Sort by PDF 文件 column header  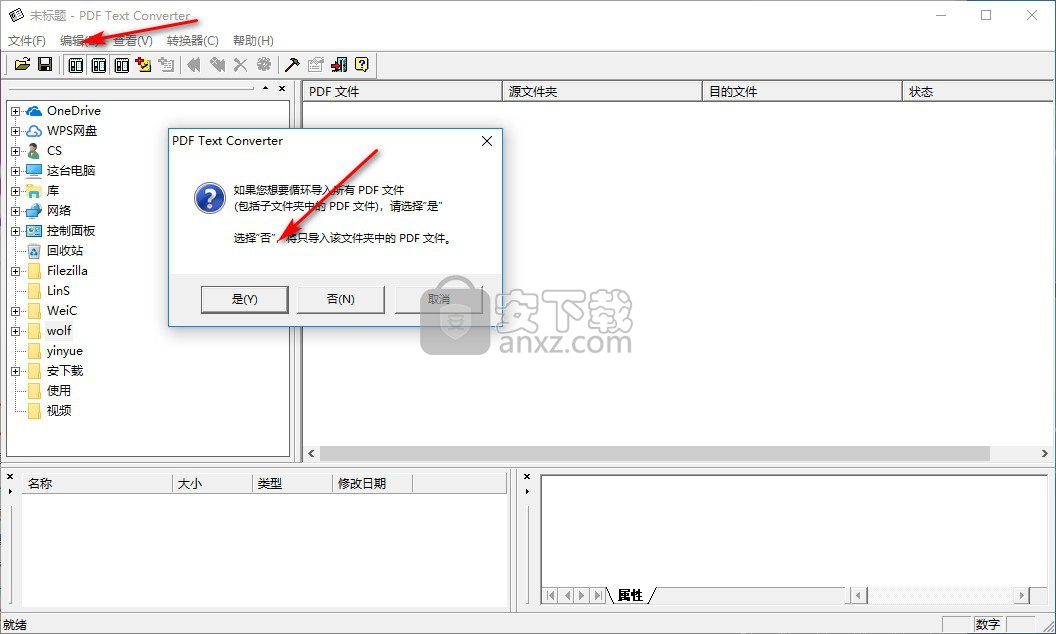tap(403, 92)
